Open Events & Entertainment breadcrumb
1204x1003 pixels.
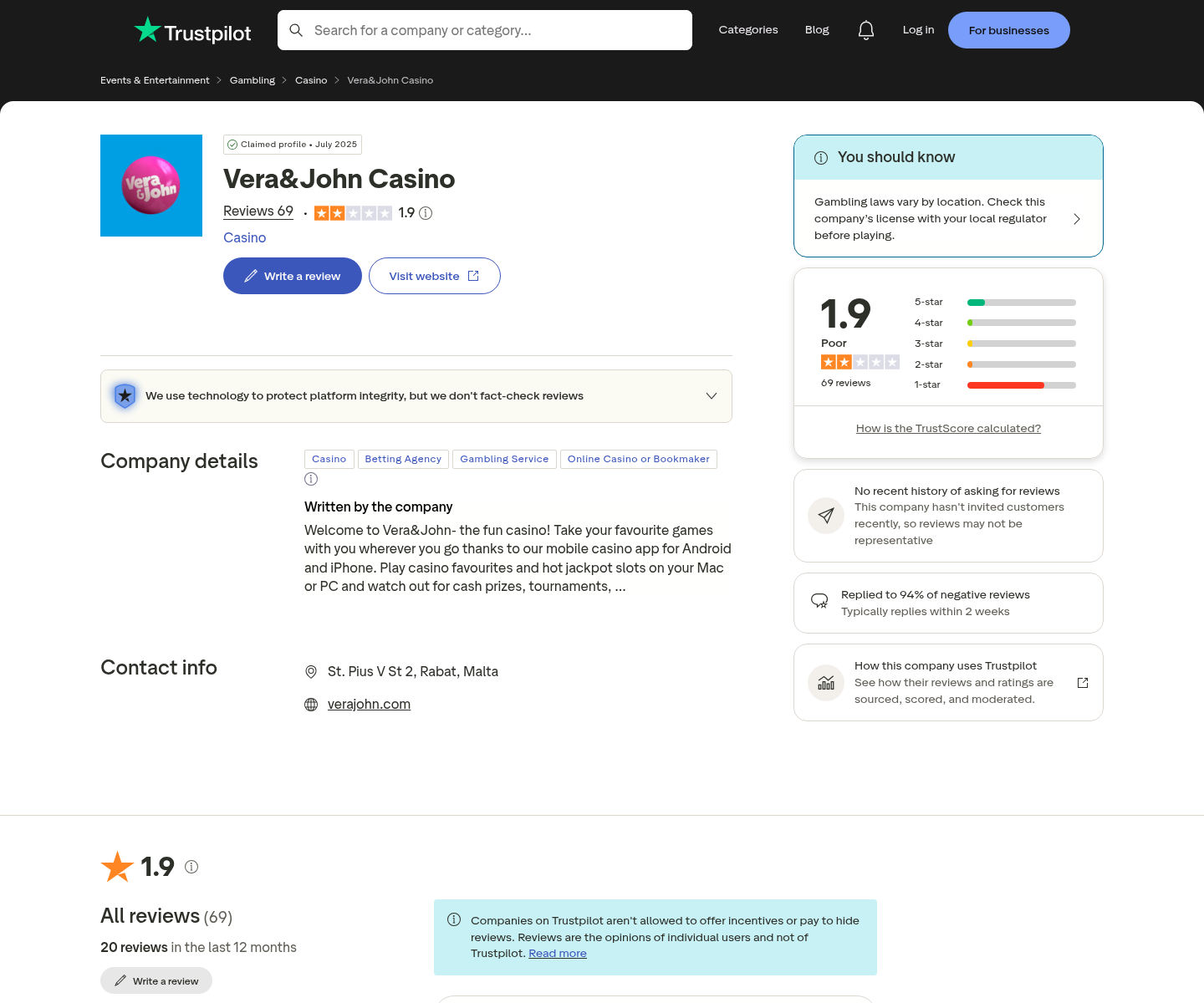click(x=155, y=80)
